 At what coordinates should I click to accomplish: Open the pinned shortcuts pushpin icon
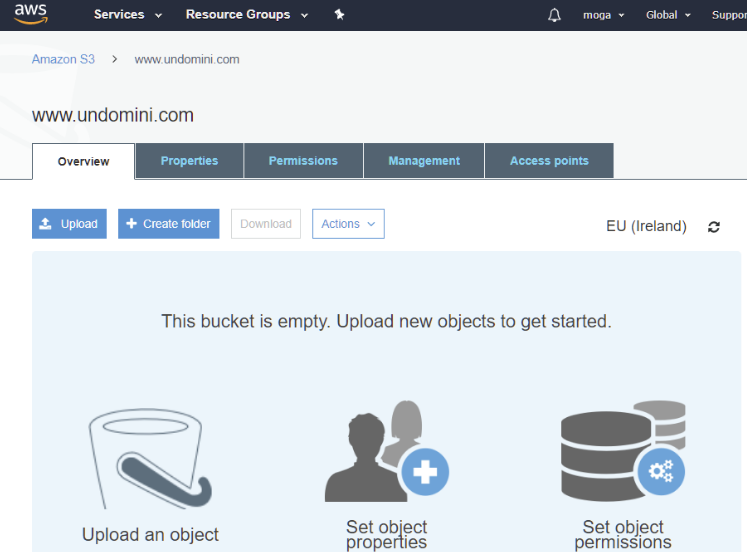click(x=339, y=15)
